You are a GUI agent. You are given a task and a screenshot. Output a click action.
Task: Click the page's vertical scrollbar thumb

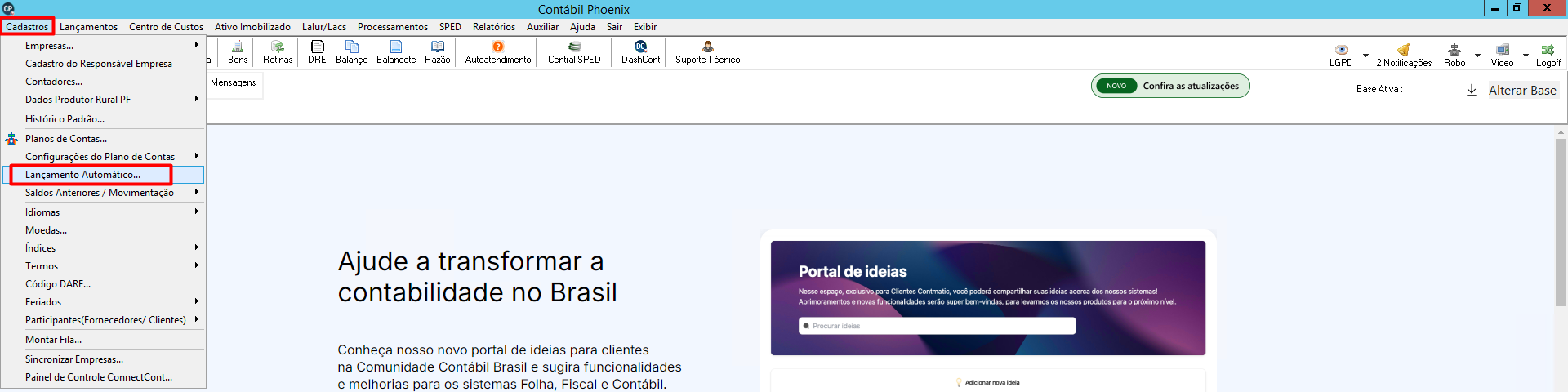(1561, 222)
